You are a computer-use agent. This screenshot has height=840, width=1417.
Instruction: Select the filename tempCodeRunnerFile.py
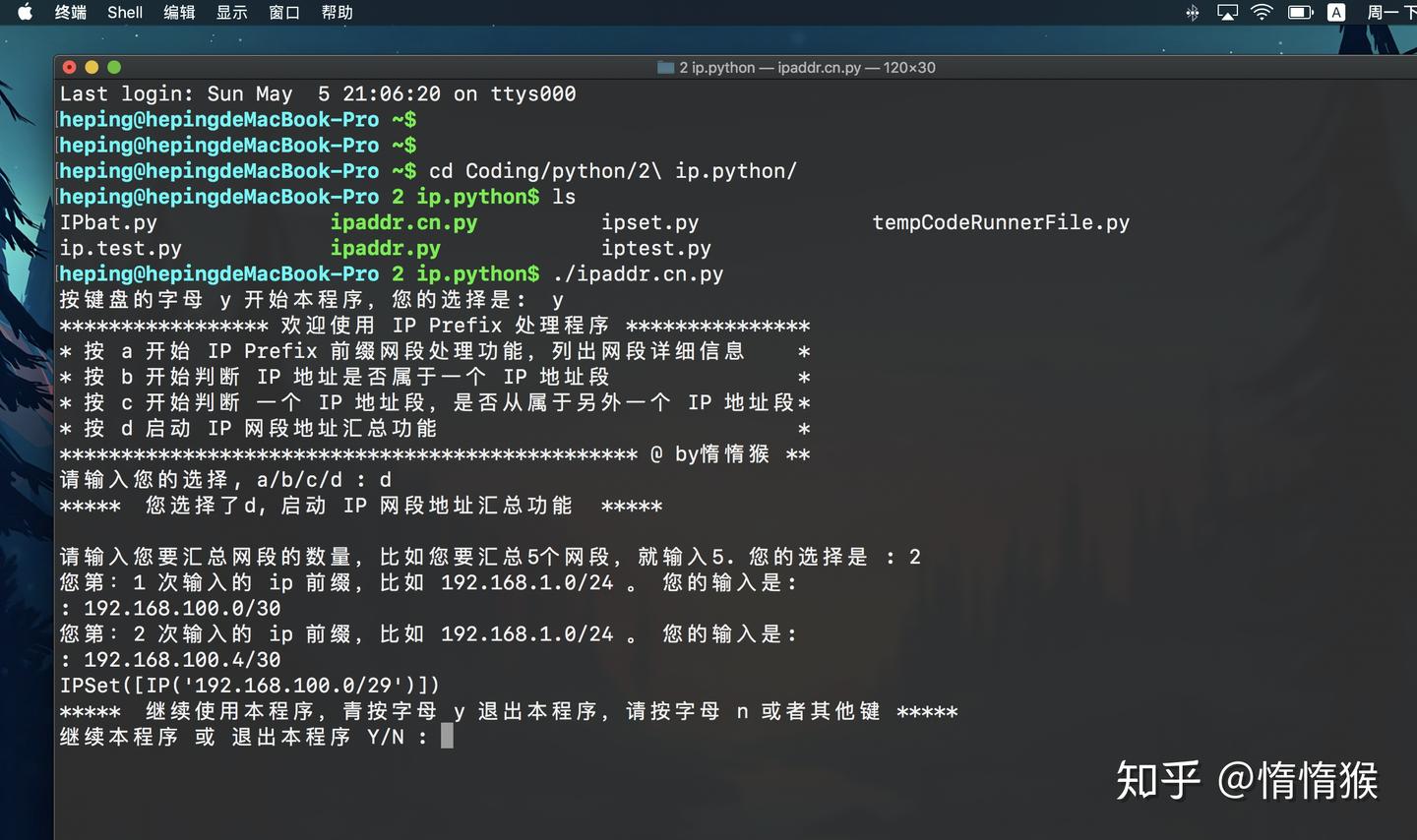(1001, 222)
